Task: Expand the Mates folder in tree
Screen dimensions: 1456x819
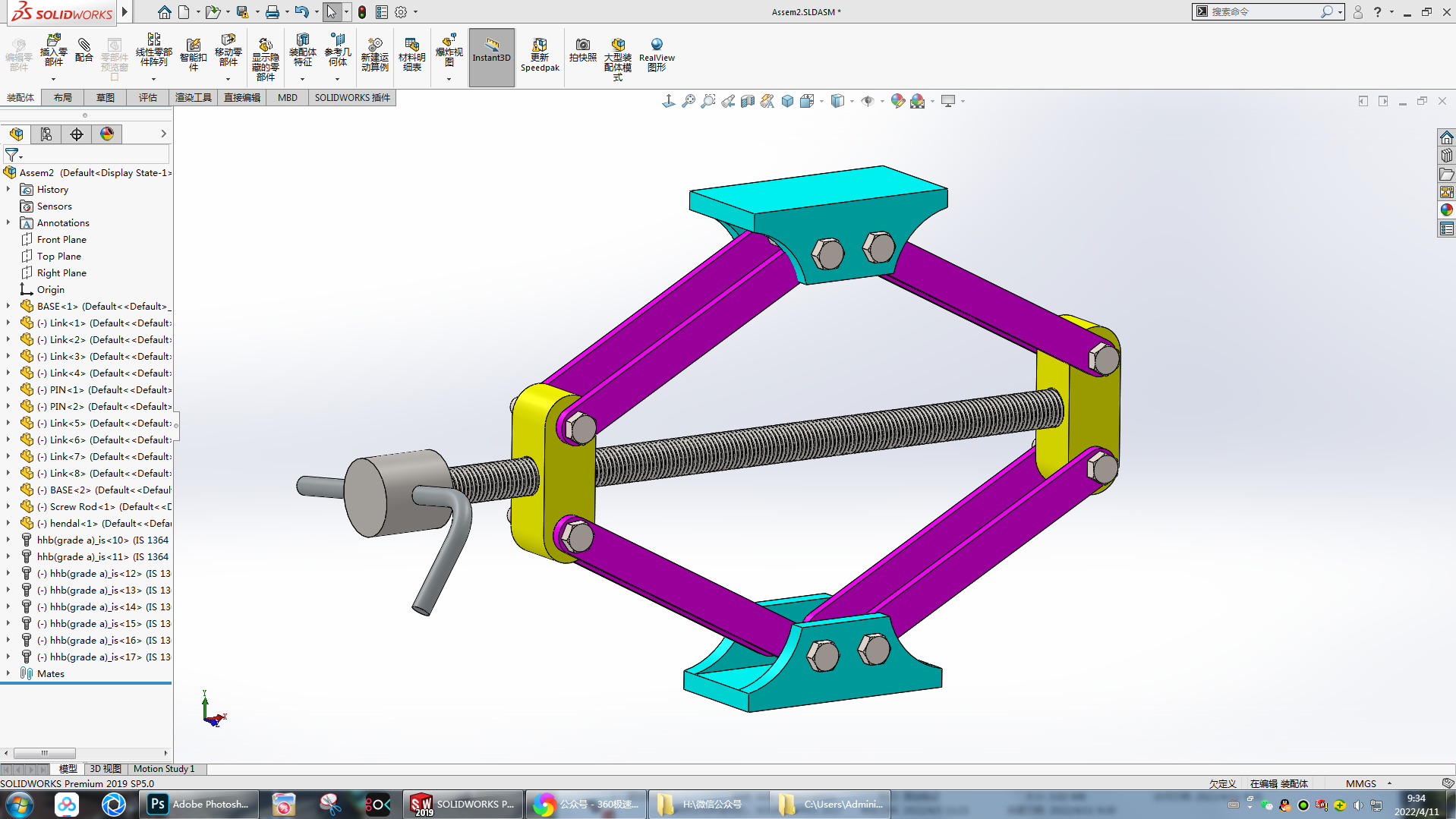Action: 8,673
